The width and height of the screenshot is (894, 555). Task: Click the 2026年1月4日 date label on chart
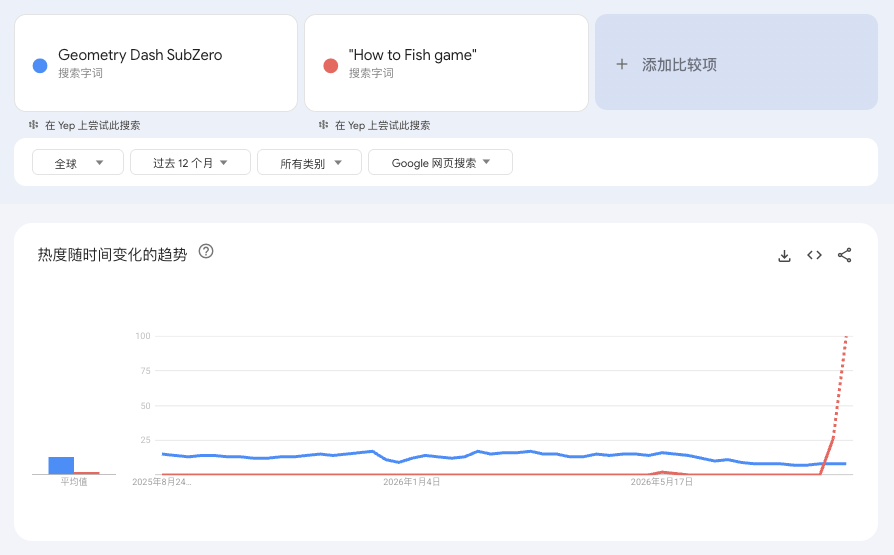[412, 482]
